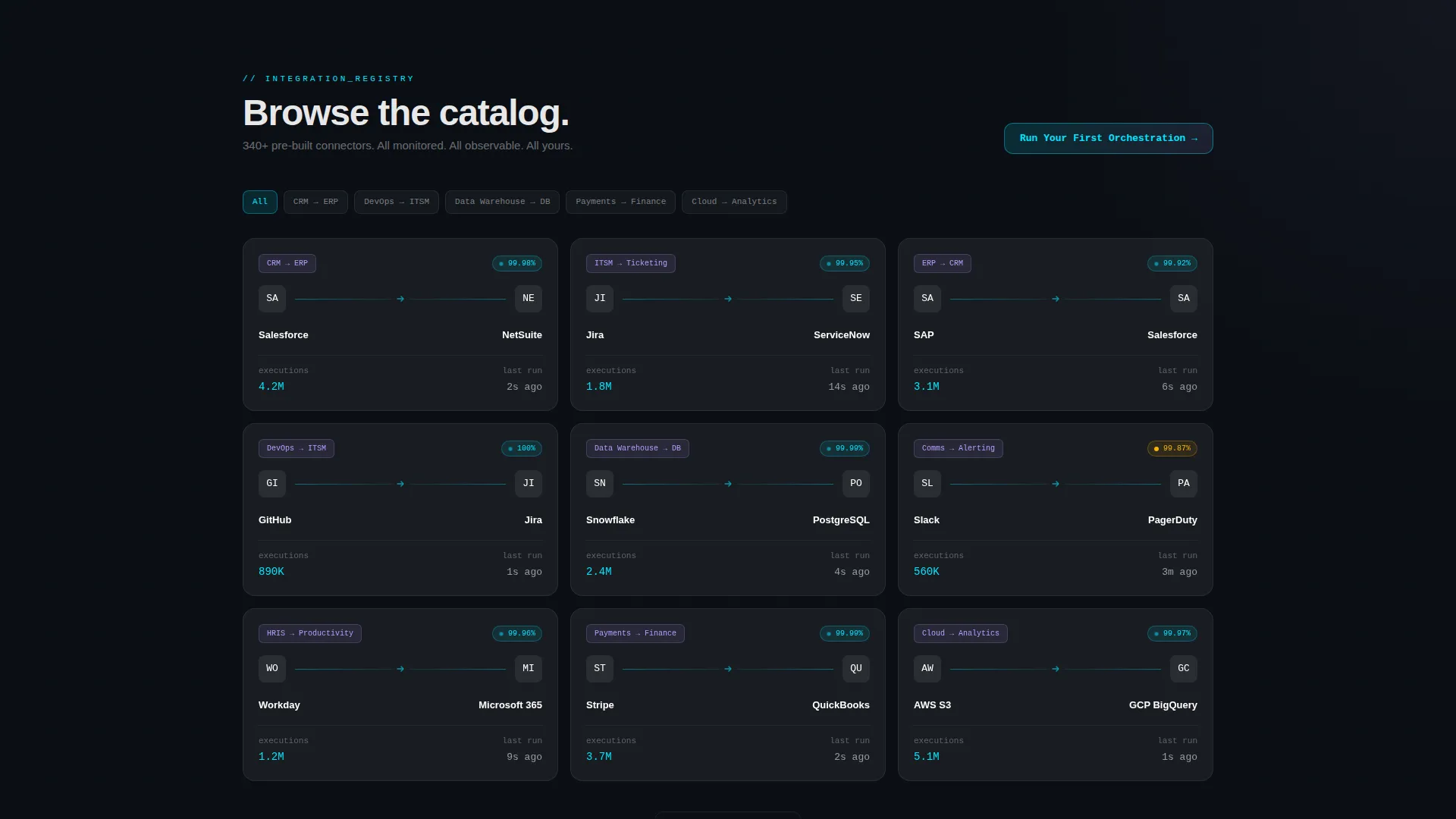This screenshot has height=819, width=1456.
Task: Click the ST Stripe source icon
Action: pyautogui.click(x=600, y=669)
